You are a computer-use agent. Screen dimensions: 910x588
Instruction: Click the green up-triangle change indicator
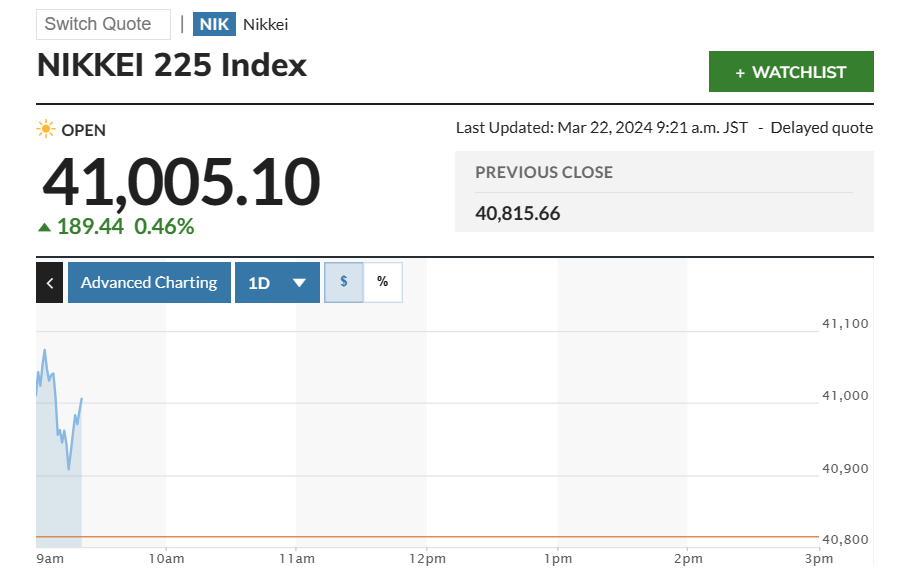pyautogui.click(x=44, y=227)
